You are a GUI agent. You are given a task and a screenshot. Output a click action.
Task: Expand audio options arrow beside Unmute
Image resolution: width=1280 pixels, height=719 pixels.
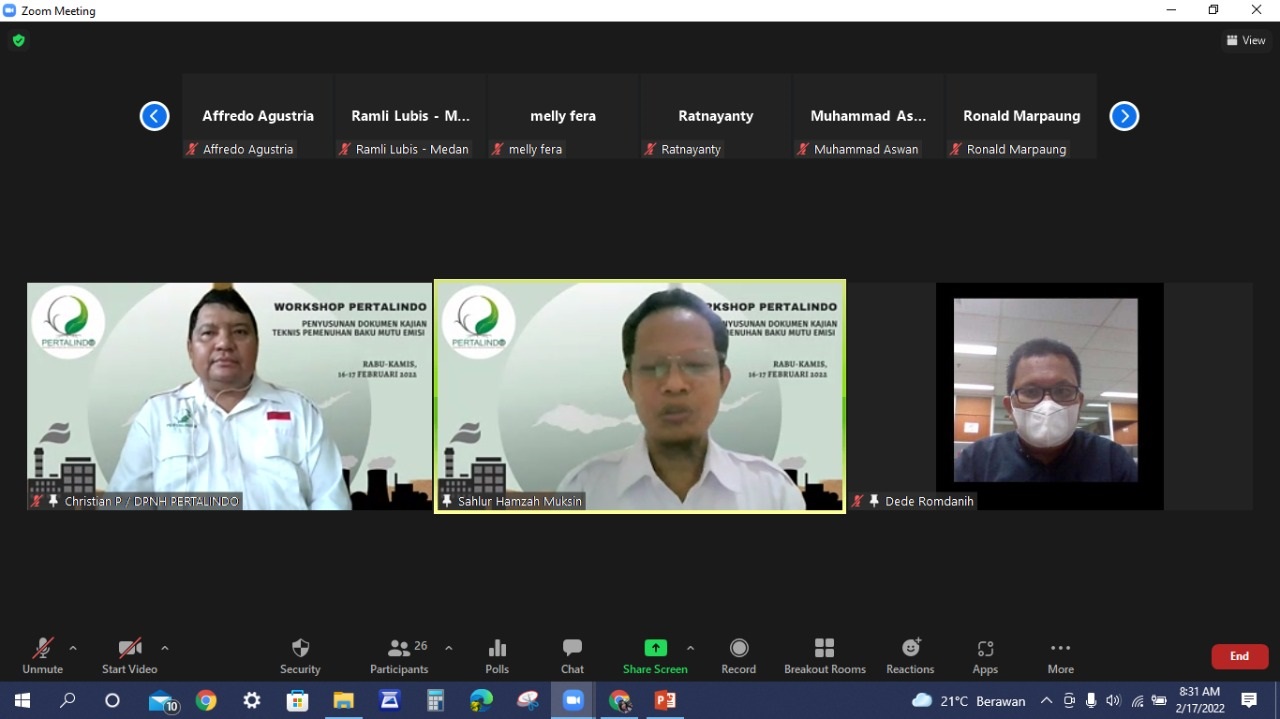(73, 648)
